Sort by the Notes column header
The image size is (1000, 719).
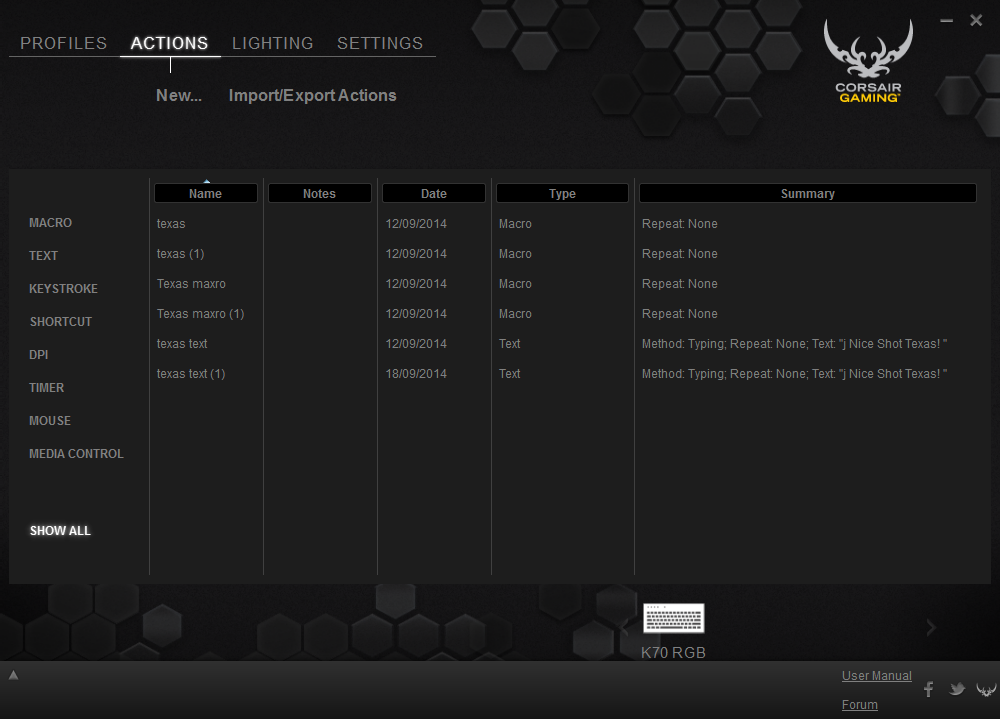(320, 193)
